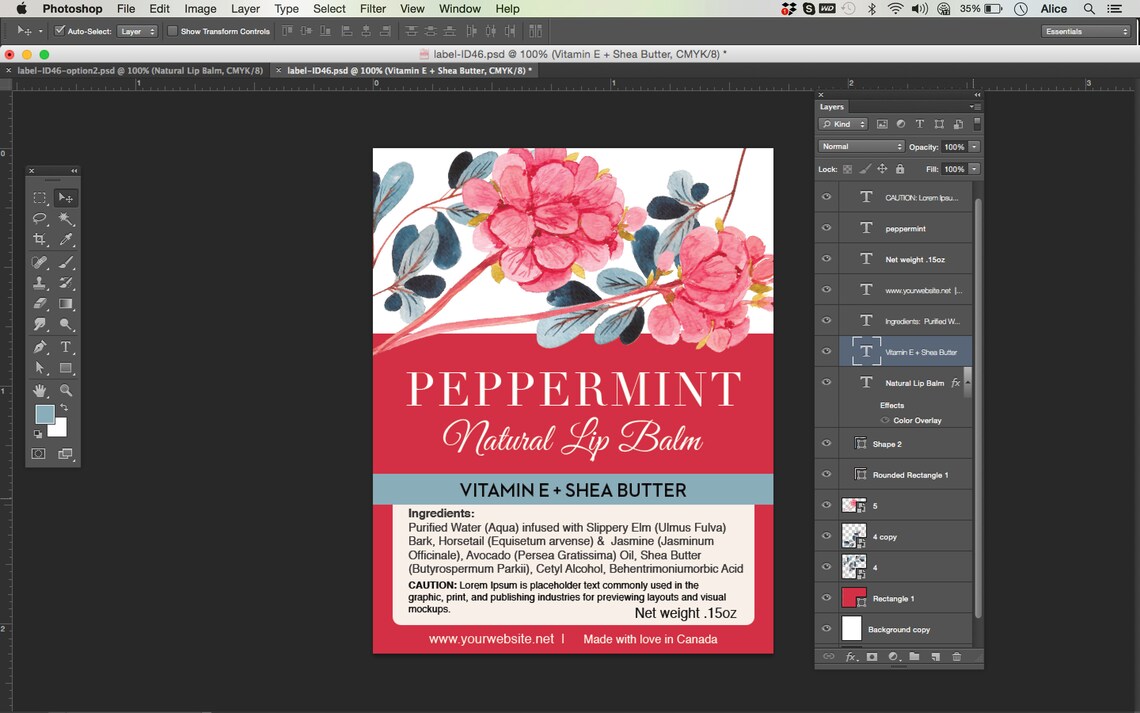This screenshot has width=1140, height=713.
Task: Open the Opacity dropdown in the Layers panel
Action: 975,146
